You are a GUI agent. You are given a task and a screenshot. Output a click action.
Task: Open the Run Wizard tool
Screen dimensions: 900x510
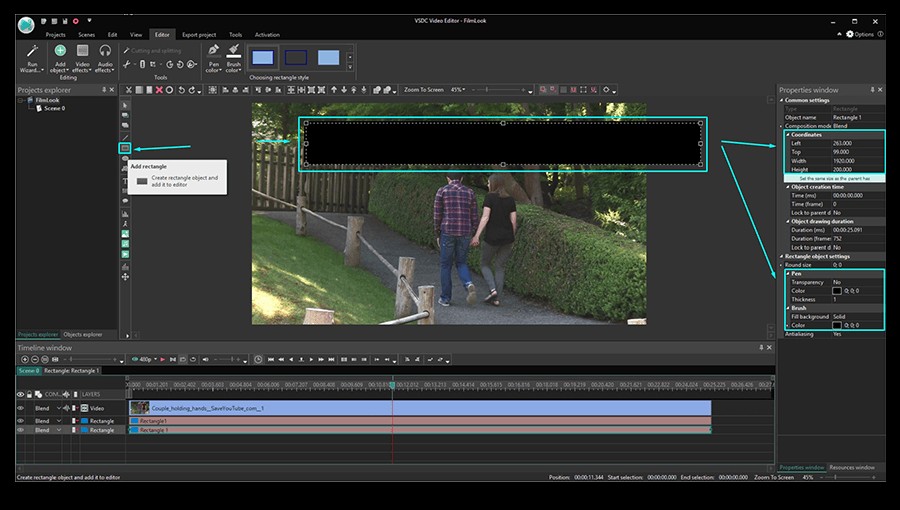32,58
